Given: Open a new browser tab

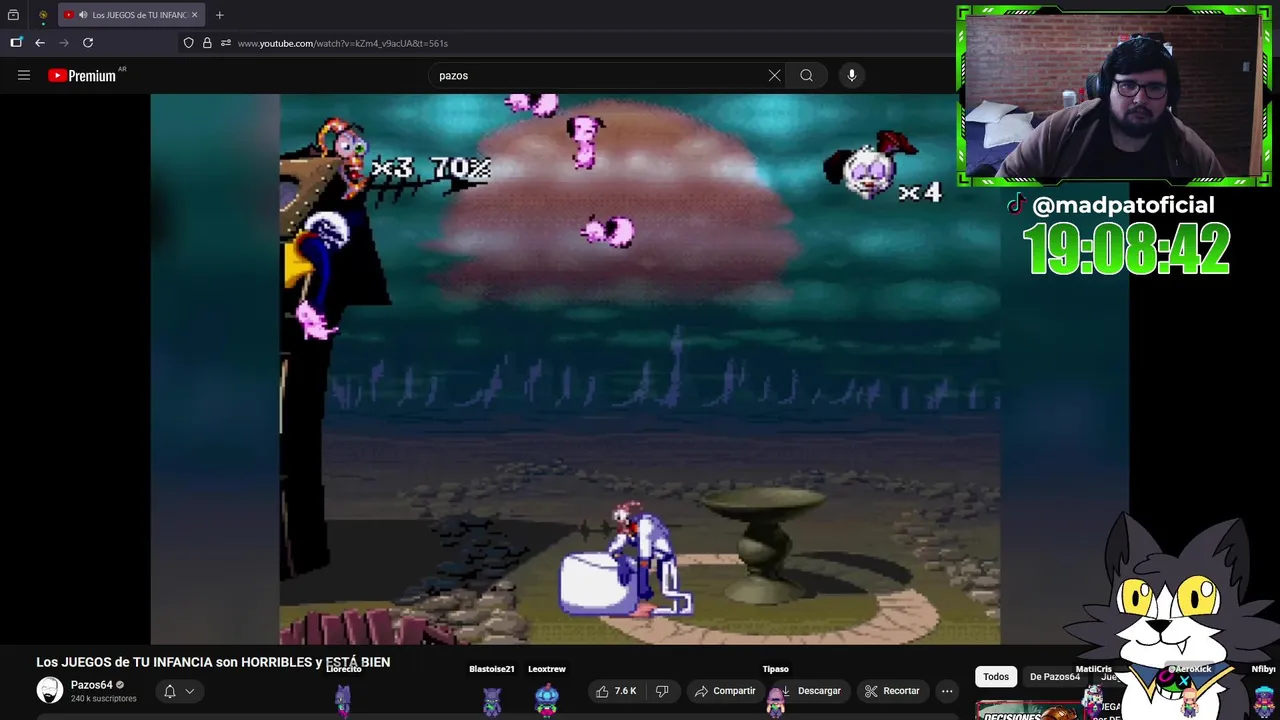Looking at the screenshot, I should [220, 15].
